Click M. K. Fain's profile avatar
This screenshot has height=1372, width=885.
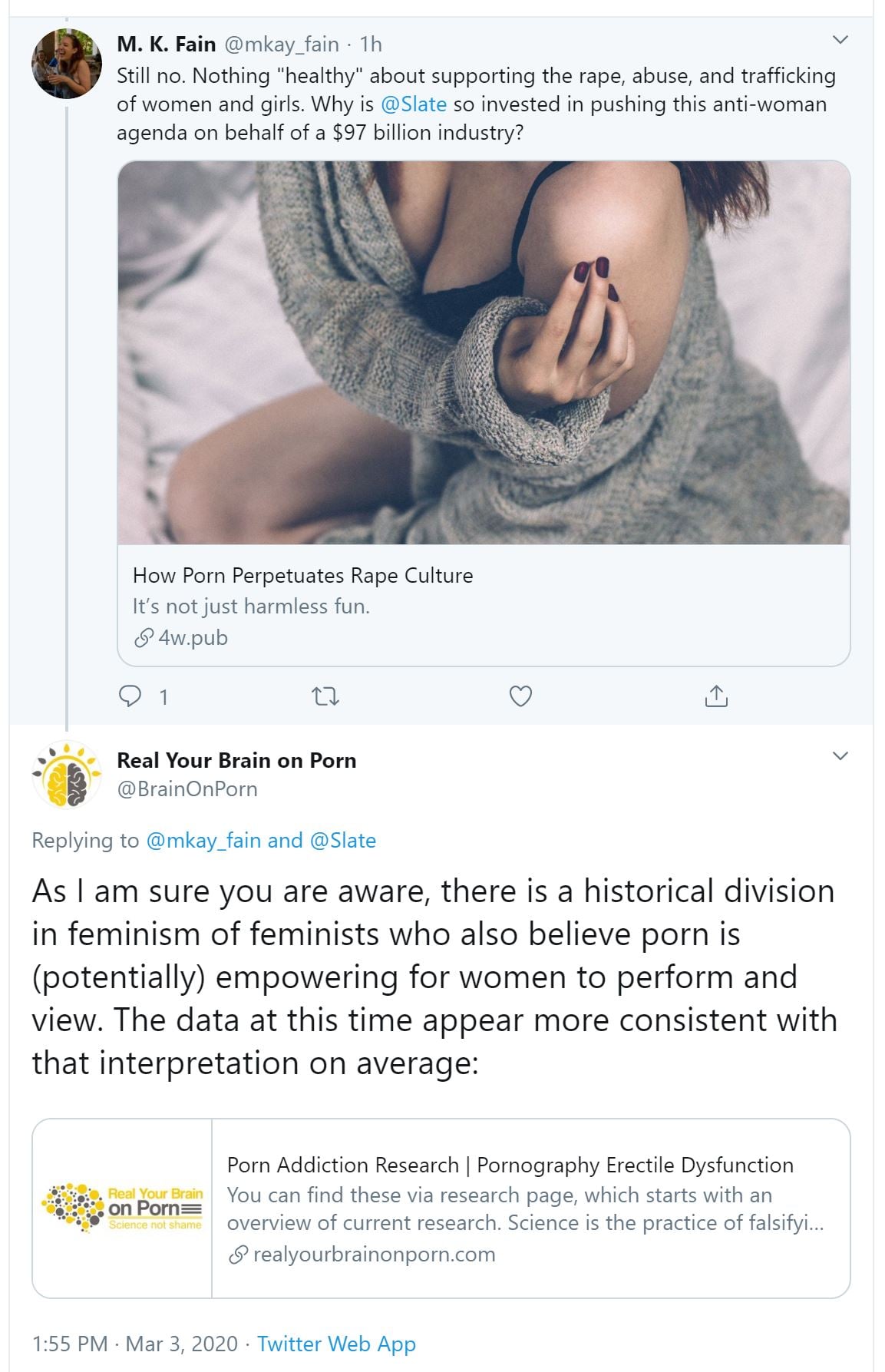67,64
